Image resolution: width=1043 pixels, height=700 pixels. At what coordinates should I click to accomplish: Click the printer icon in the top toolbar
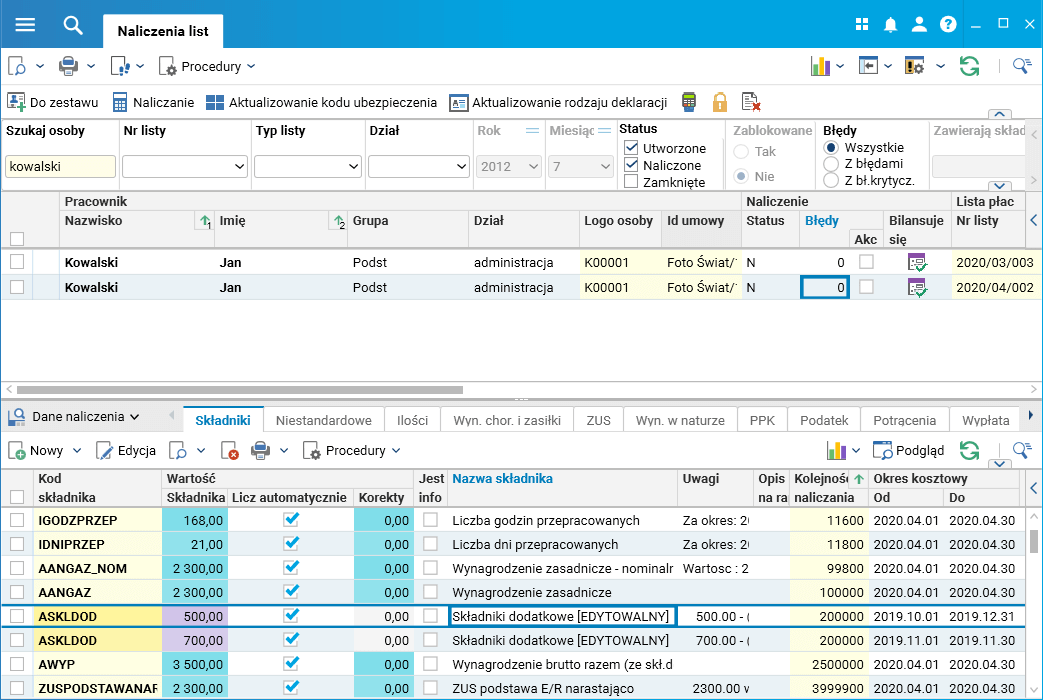point(68,66)
